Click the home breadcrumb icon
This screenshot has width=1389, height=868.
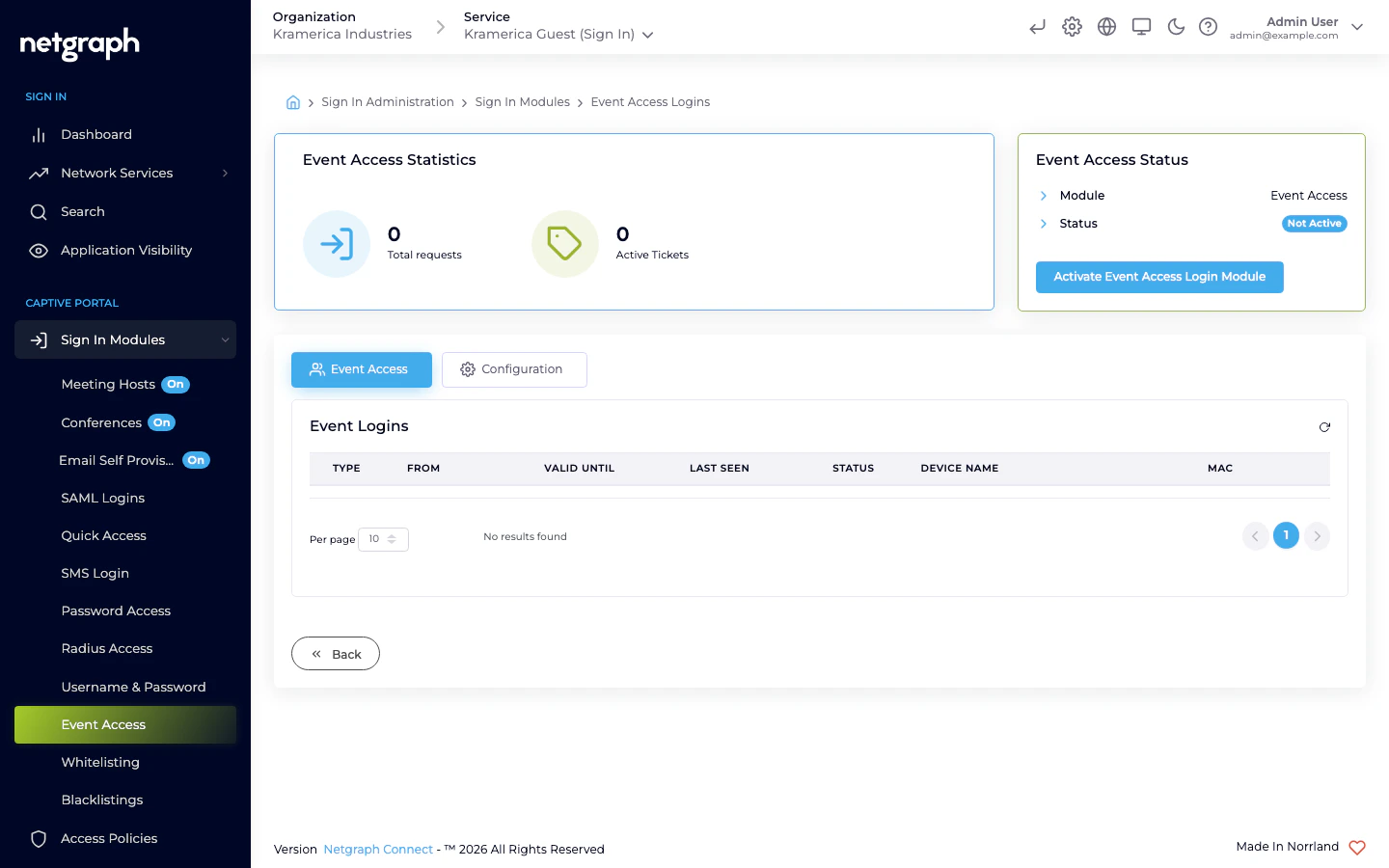pos(293,101)
